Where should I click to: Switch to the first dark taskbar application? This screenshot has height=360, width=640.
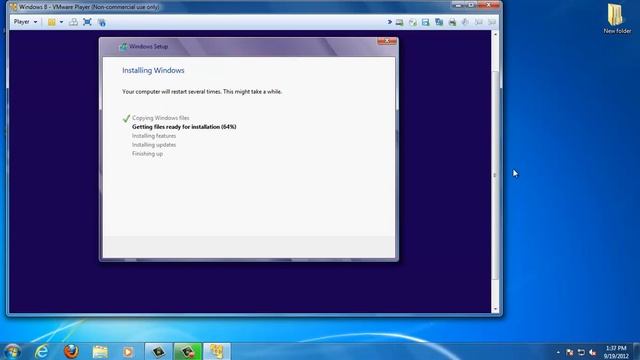(x=159, y=351)
